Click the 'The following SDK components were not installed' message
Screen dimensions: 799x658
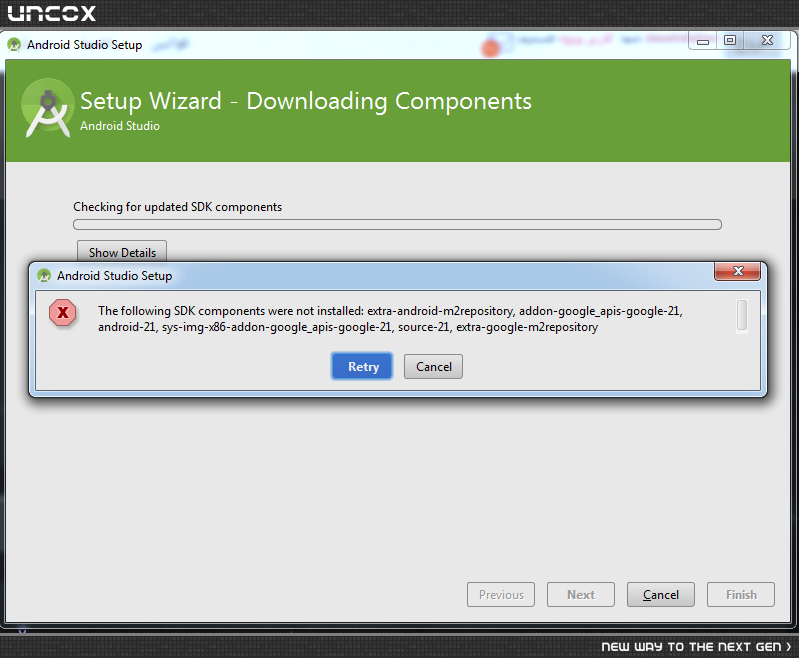point(390,319)
